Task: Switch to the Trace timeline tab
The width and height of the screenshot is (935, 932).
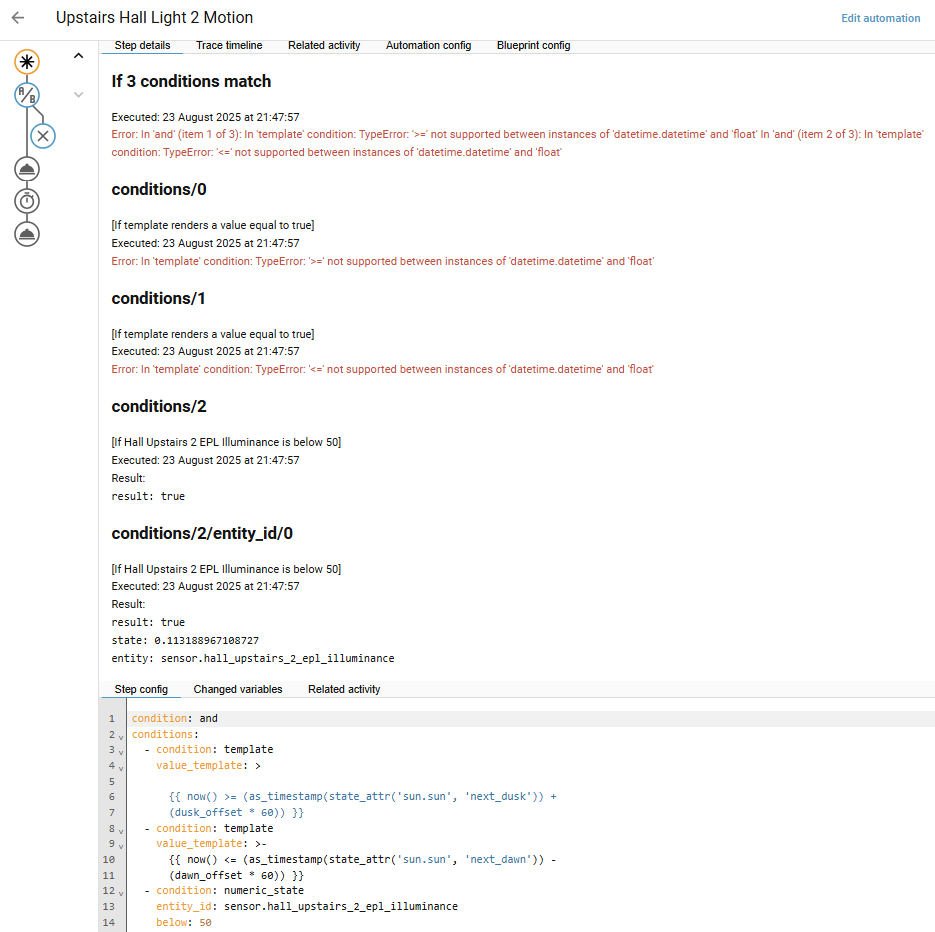Action: click(x=229, y=45)
